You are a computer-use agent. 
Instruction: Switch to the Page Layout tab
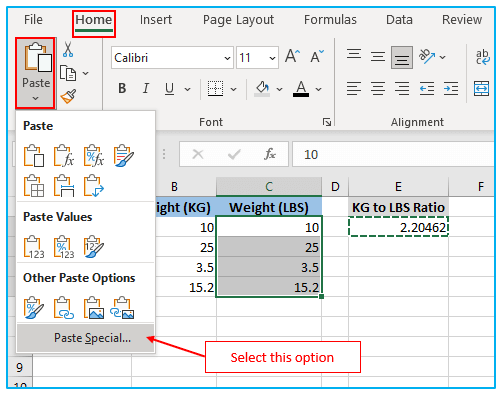point(238,20)
